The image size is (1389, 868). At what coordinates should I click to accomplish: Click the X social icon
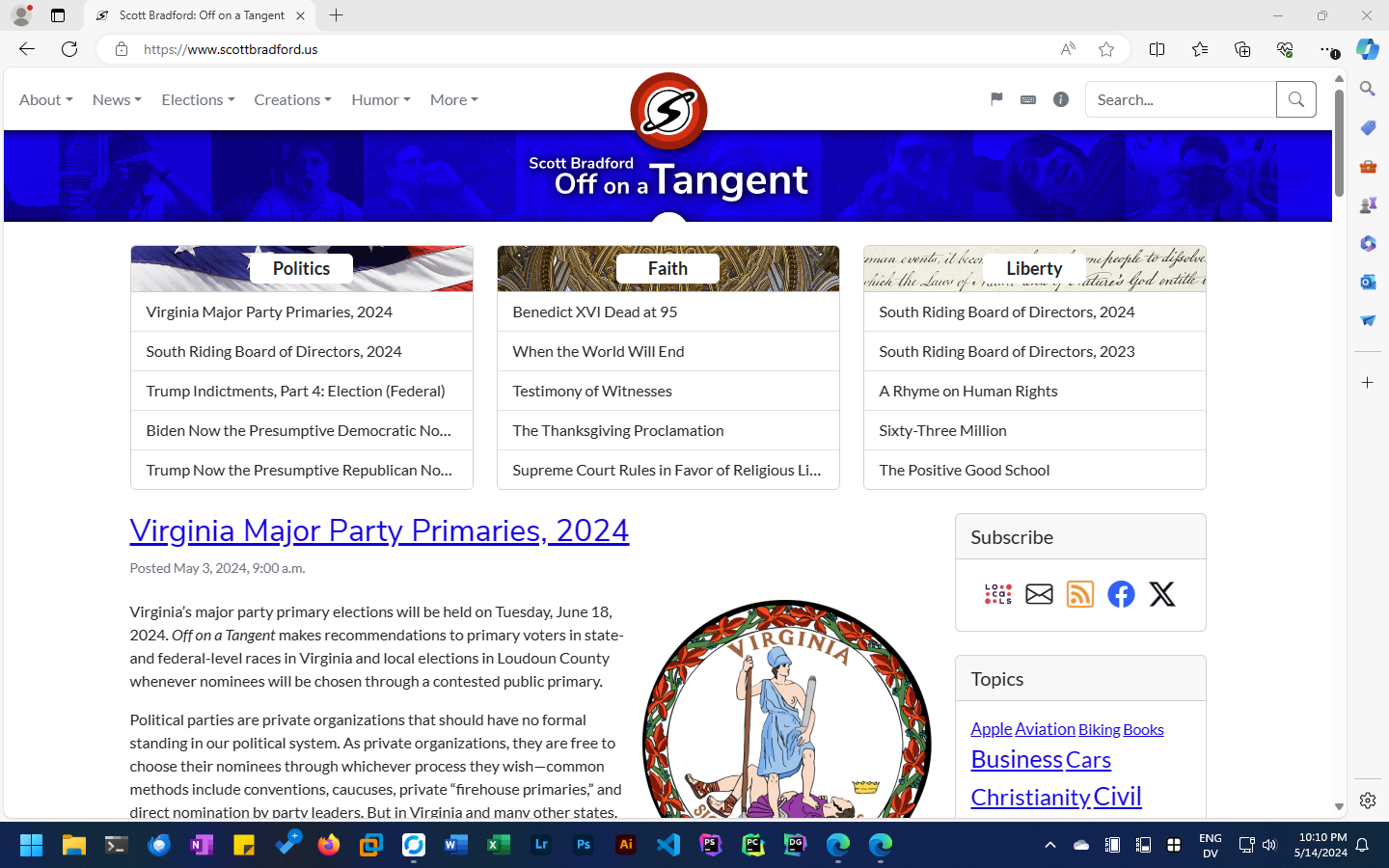1162,594
